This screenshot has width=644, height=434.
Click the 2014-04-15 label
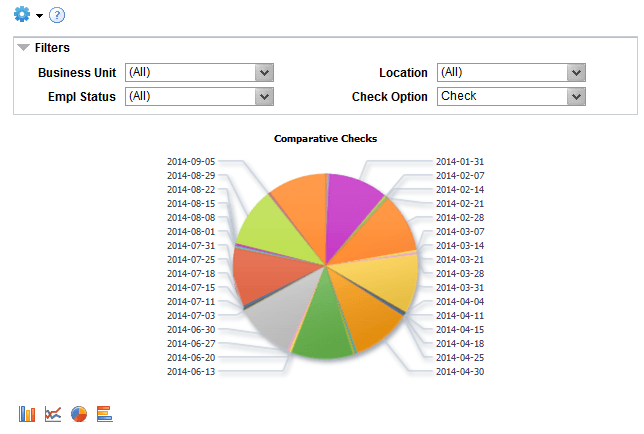pos(460,329)
